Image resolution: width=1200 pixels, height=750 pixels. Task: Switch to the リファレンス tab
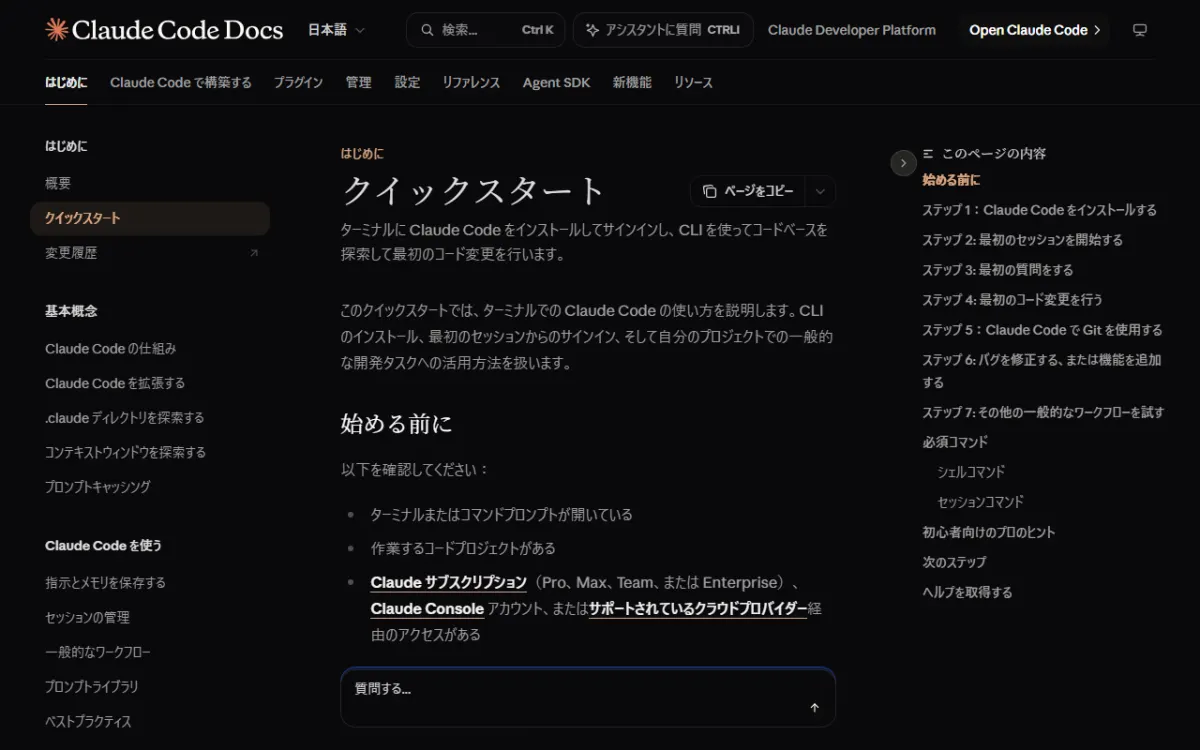(x=471, y=82)
